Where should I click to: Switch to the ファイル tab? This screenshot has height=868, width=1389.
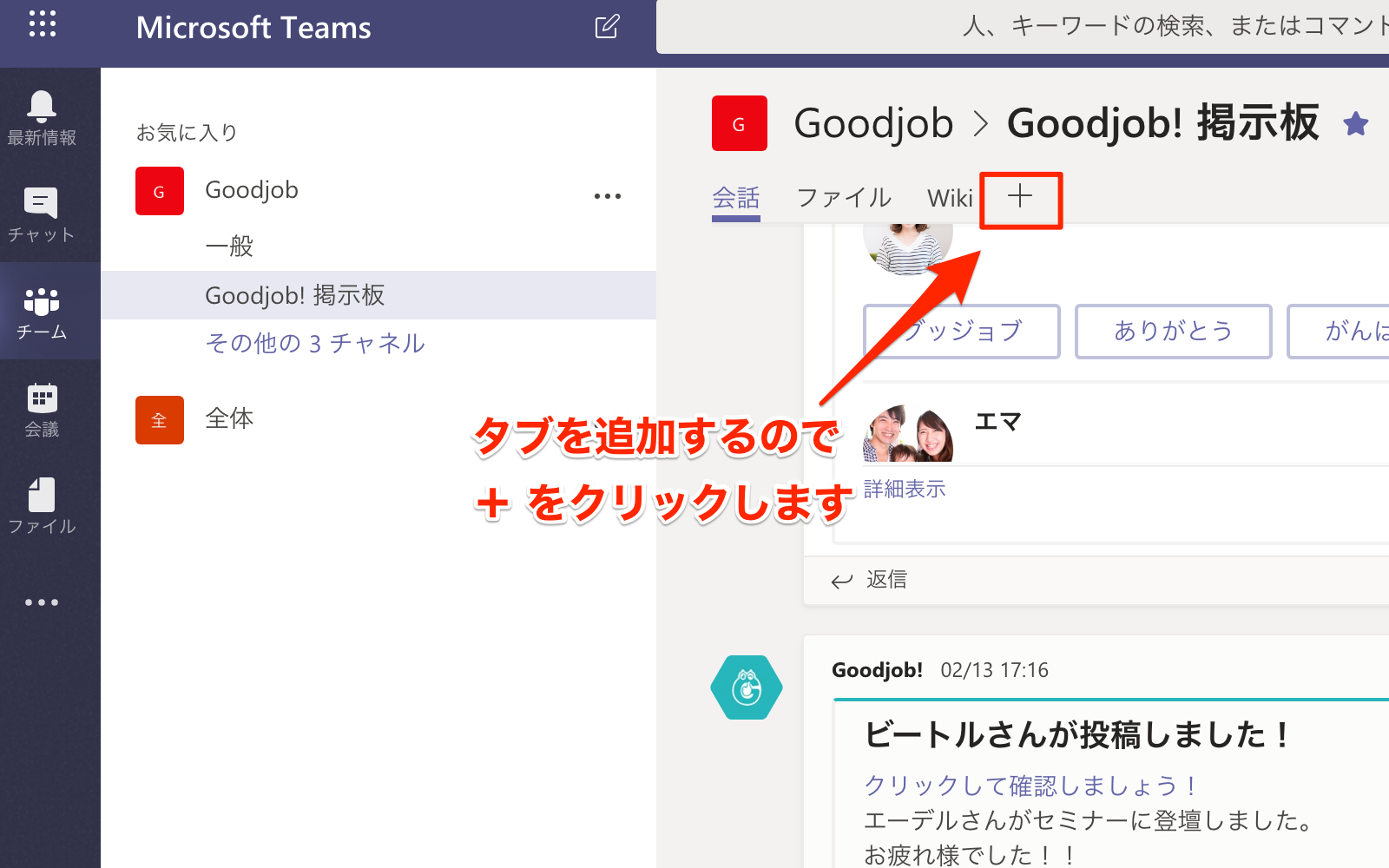pos(844,198)
